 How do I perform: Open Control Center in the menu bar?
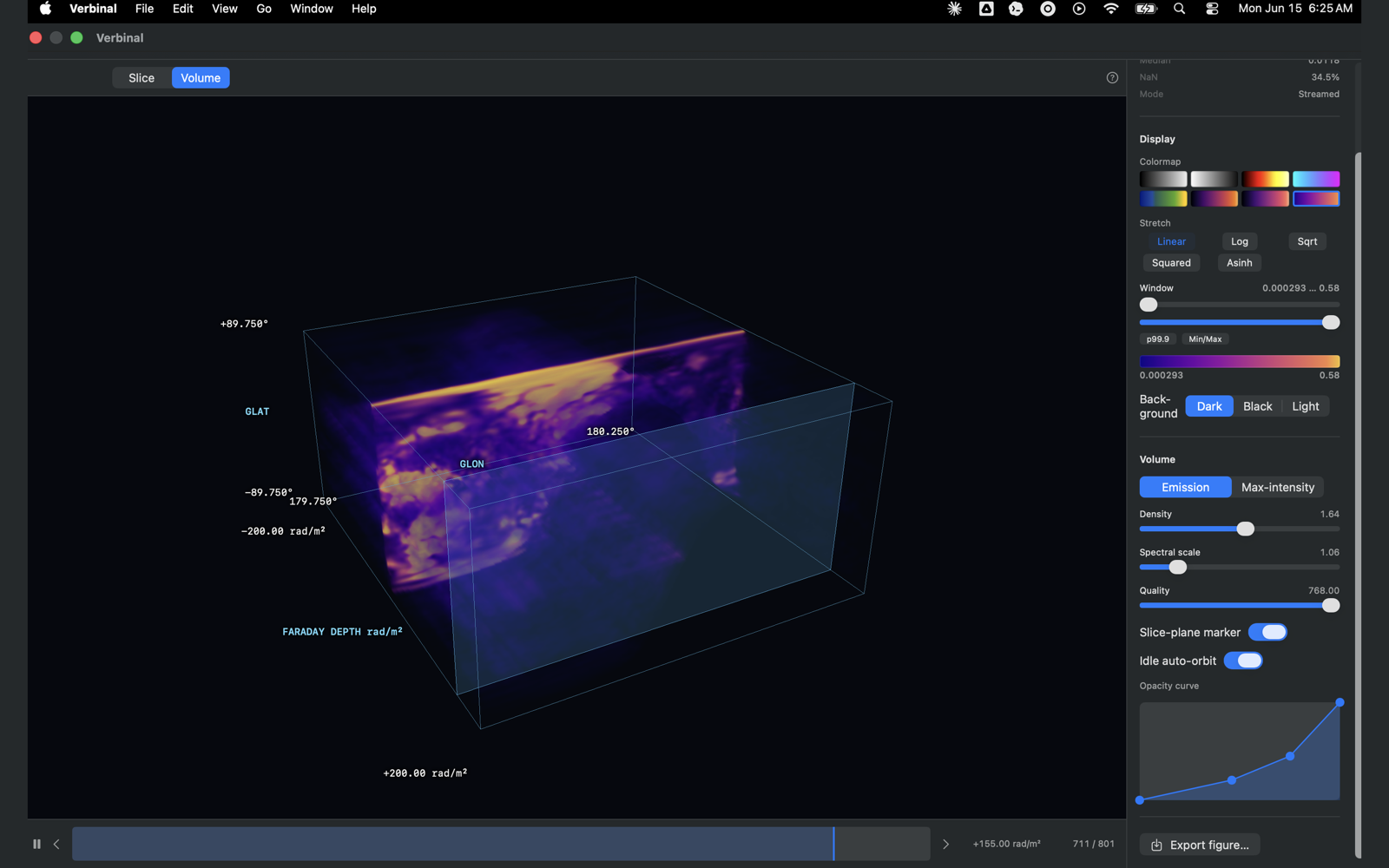(x=1212, y=9)
